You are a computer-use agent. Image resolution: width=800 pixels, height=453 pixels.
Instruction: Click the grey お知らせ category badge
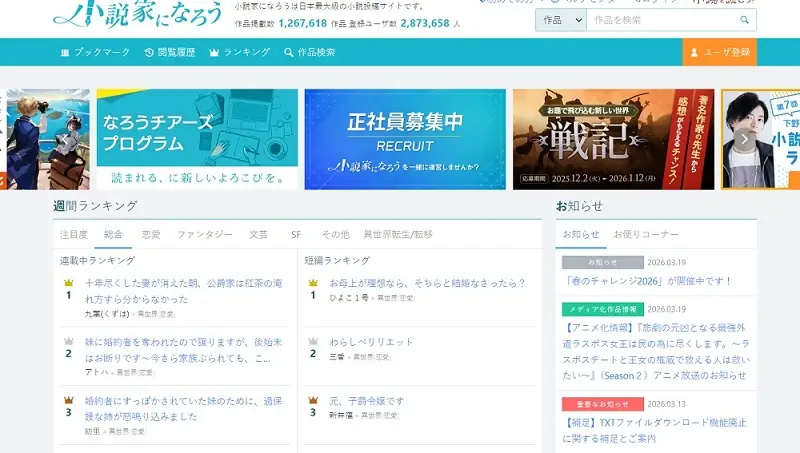point(603,262)
